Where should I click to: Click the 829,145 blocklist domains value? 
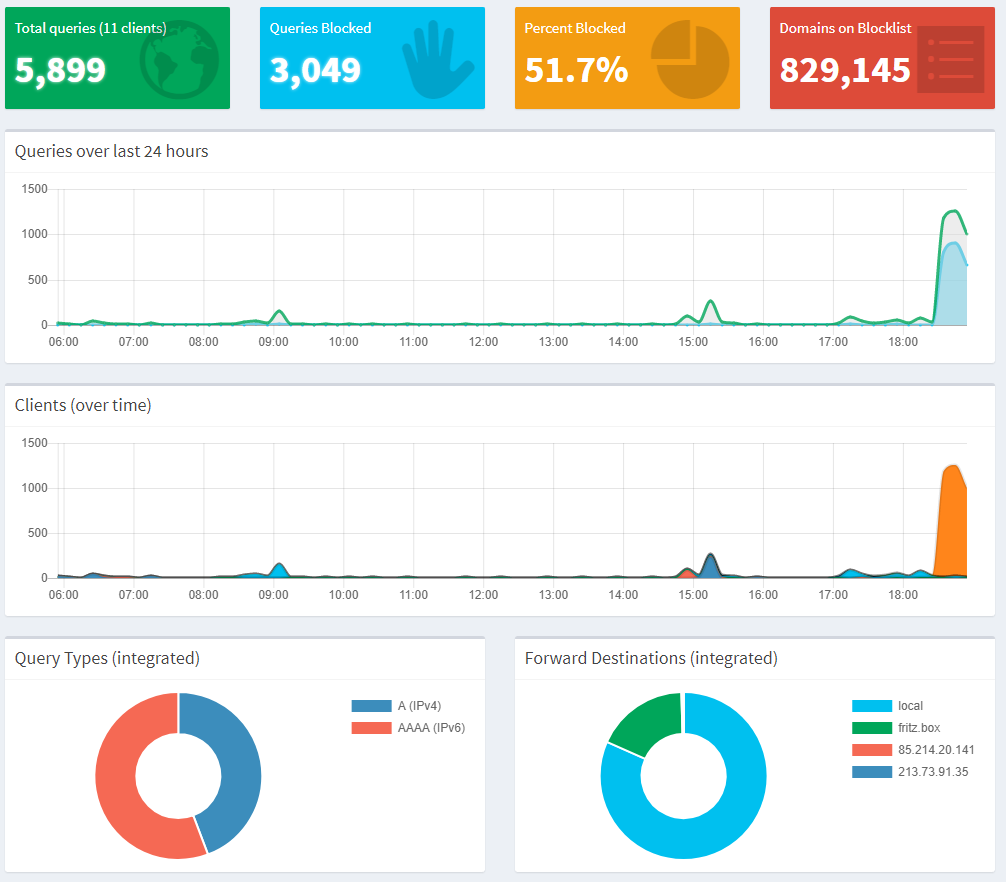[x=845, y=71]
